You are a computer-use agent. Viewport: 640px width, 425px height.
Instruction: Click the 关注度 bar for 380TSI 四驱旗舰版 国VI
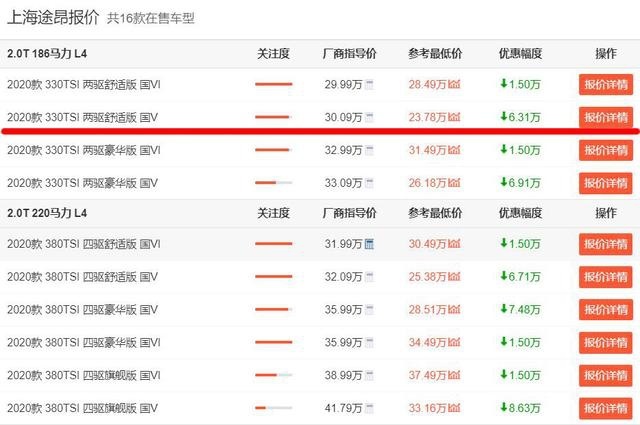pos(273,375)
